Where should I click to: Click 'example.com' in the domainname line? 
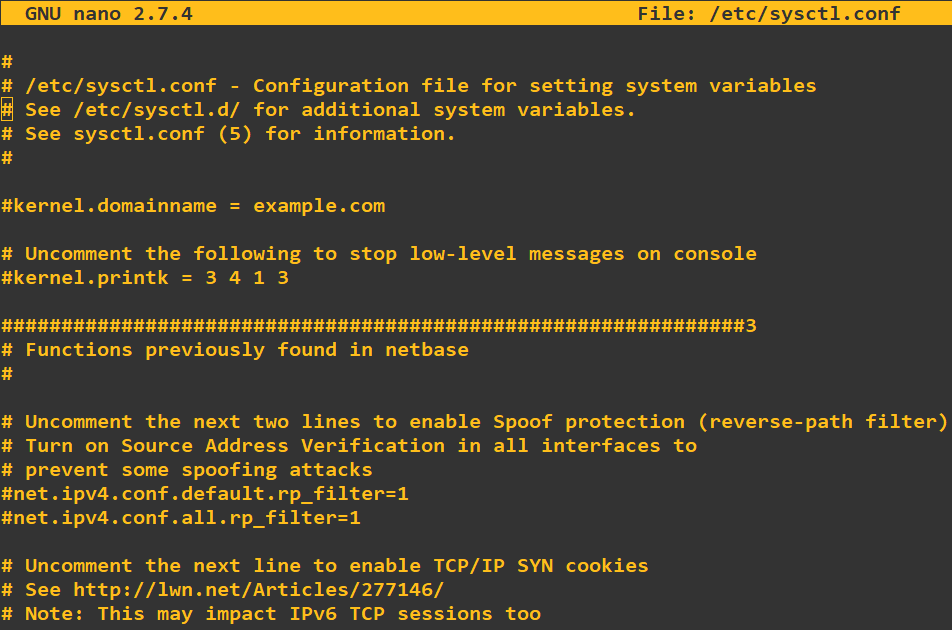pos(319,206)
